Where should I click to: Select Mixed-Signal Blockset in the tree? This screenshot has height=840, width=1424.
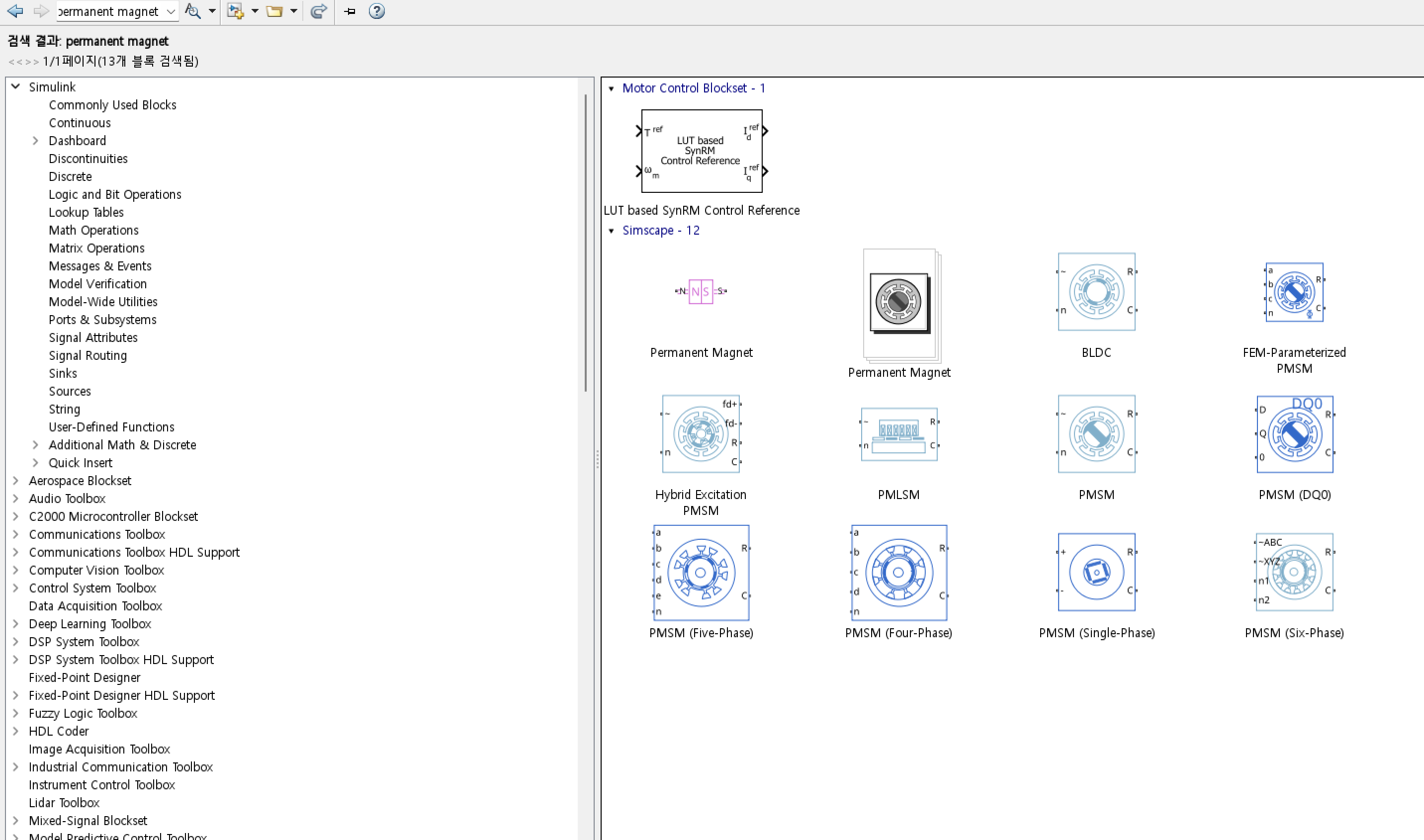point(88,821)
